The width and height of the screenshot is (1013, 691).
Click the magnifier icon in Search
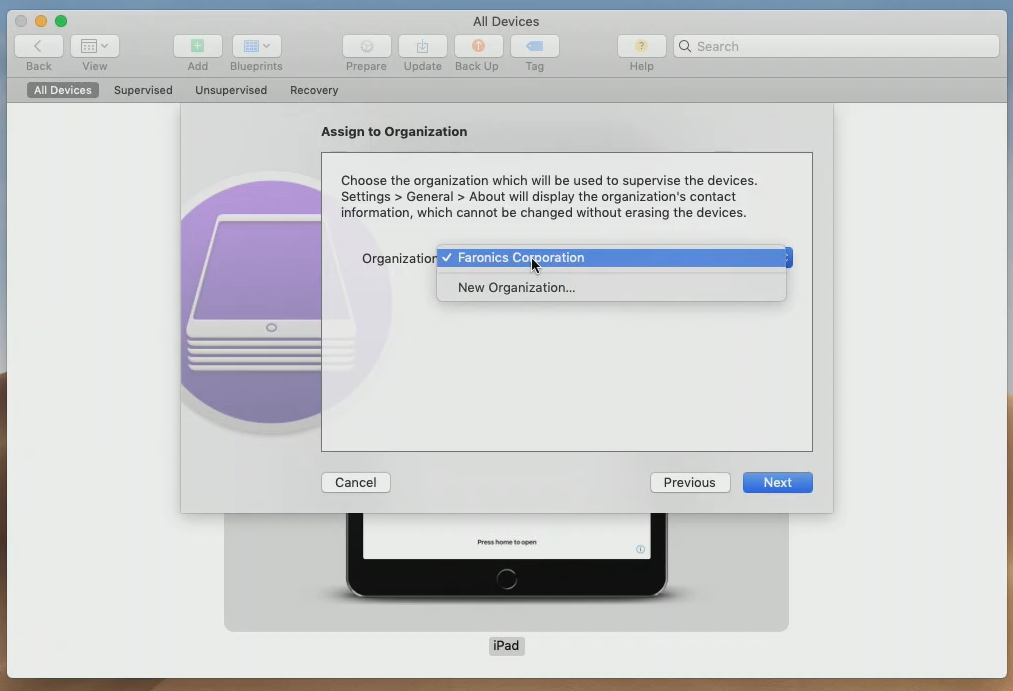(x=685, y=46)
